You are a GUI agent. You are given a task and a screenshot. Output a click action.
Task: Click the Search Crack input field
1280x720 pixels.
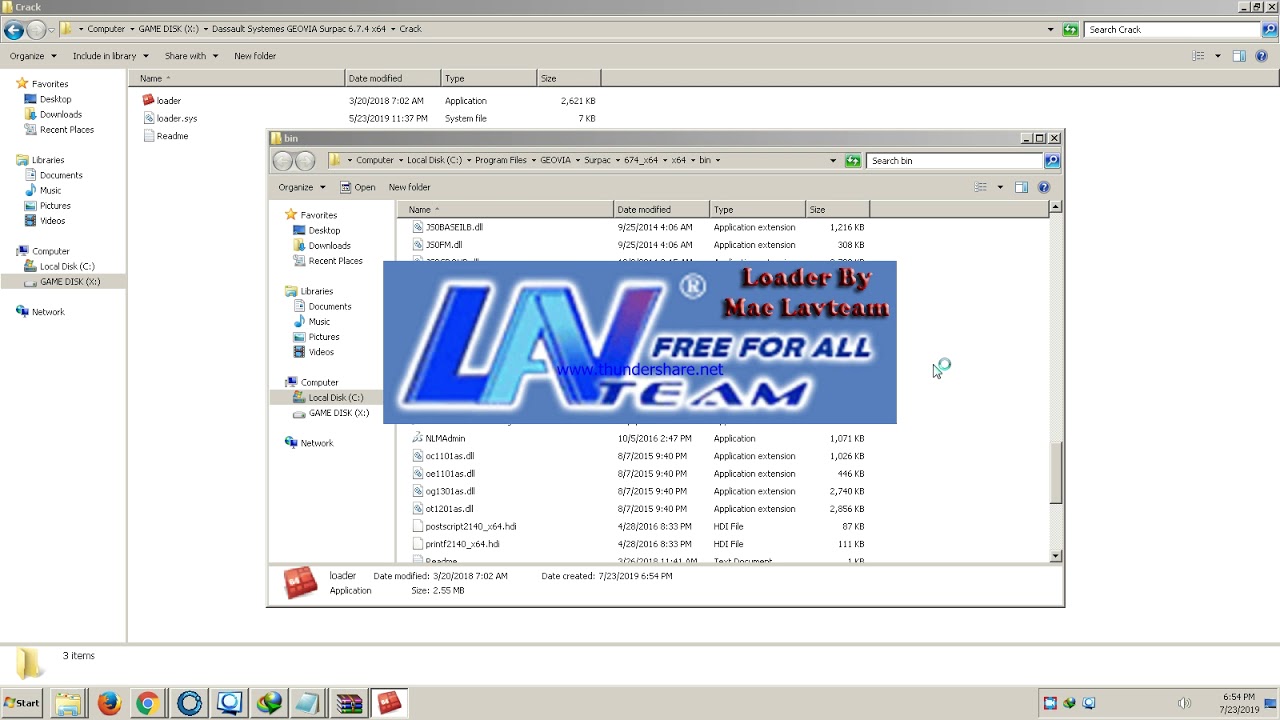pyautogui.click(x=1172, y=30)
